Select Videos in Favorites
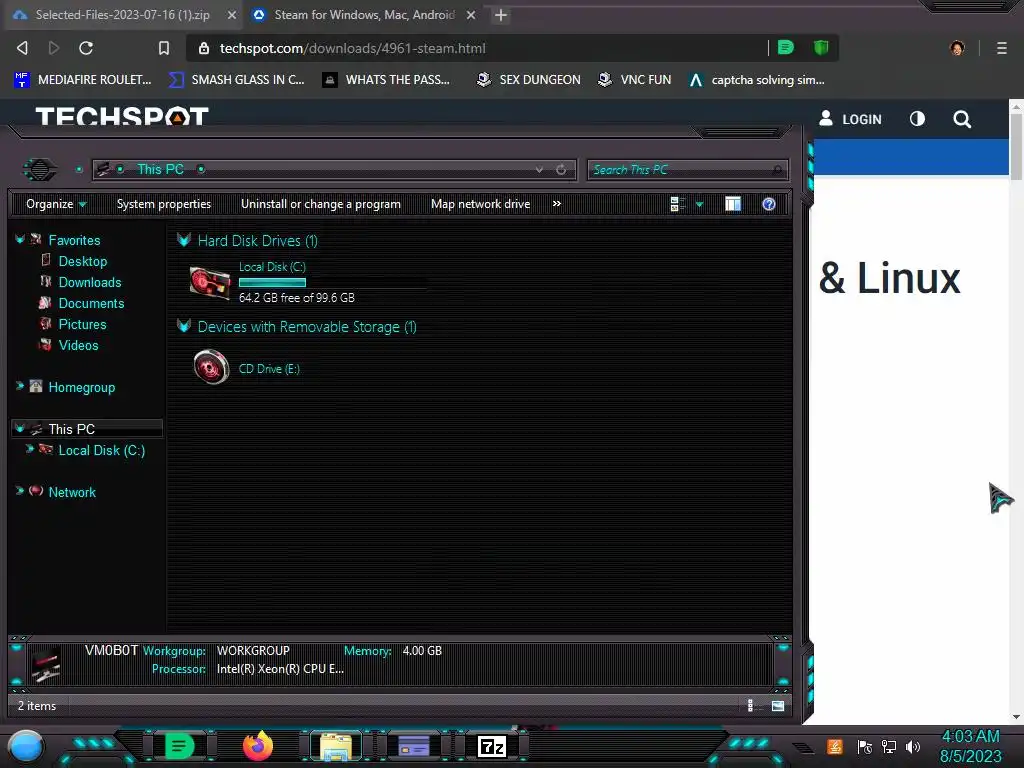 (x=78, y=345)
